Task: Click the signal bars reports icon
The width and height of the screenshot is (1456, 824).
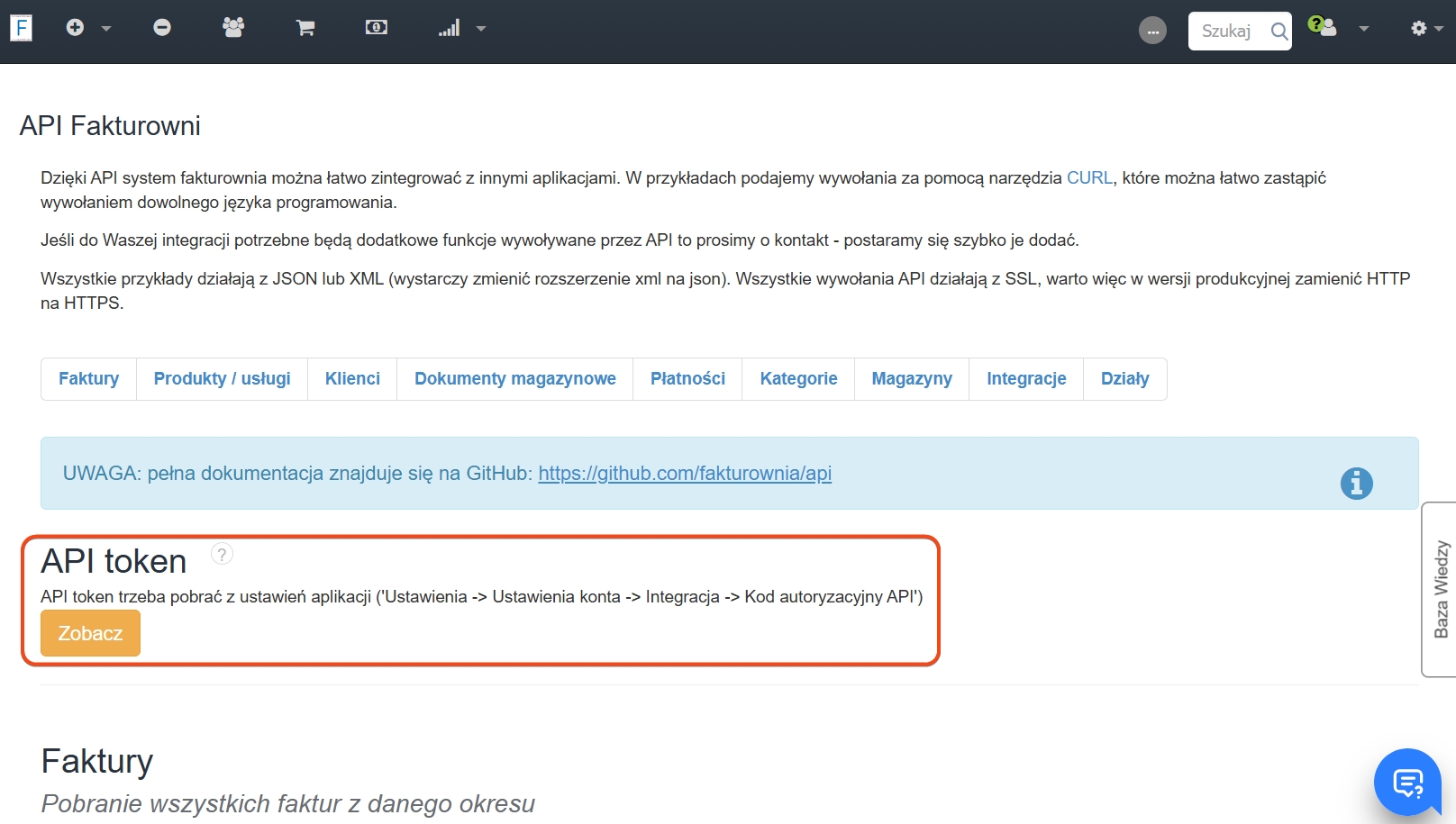Action: coord(449,29)
